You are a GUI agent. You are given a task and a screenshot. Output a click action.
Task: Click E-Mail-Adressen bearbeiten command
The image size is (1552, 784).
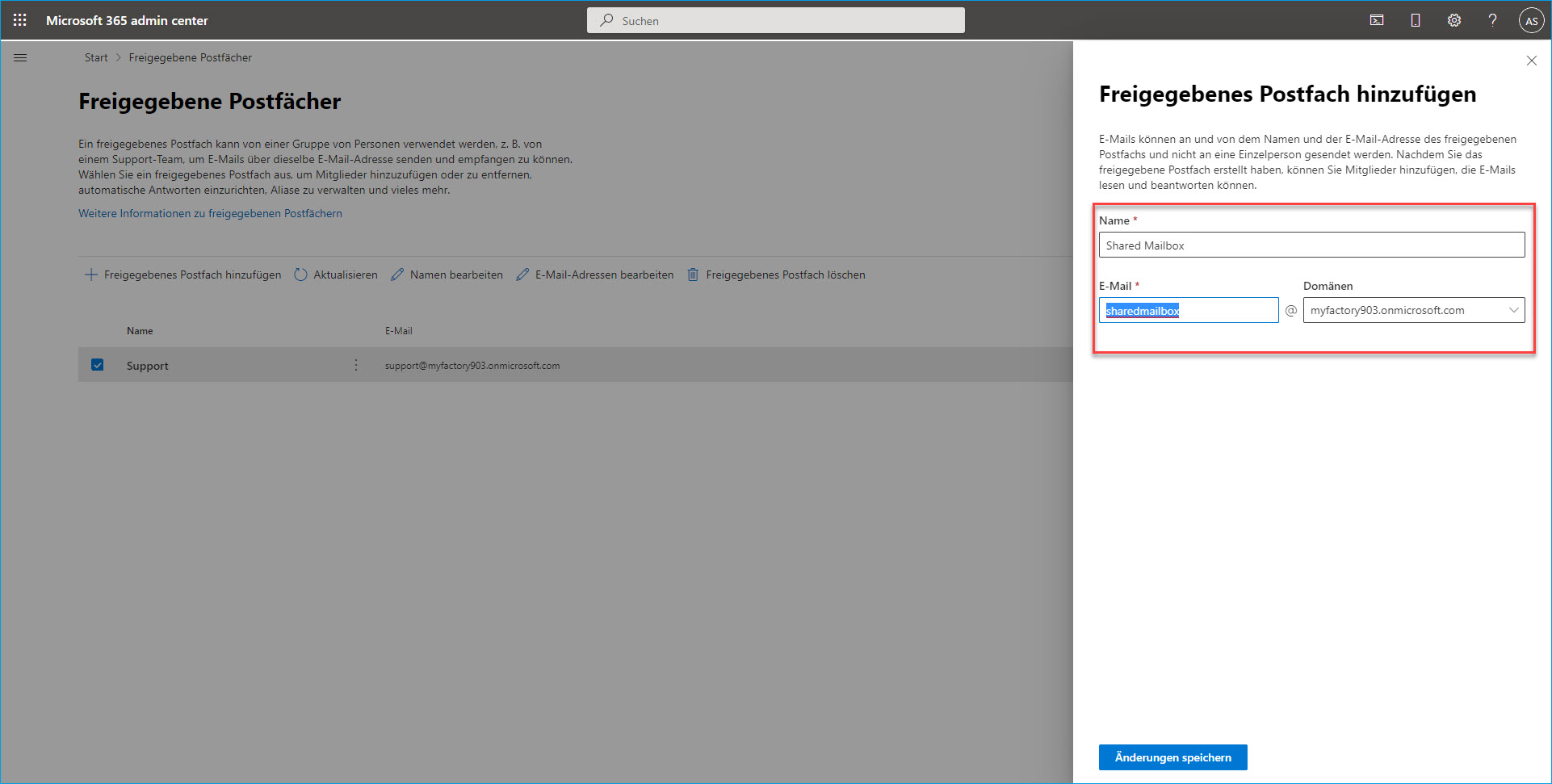tap(595, 275)
